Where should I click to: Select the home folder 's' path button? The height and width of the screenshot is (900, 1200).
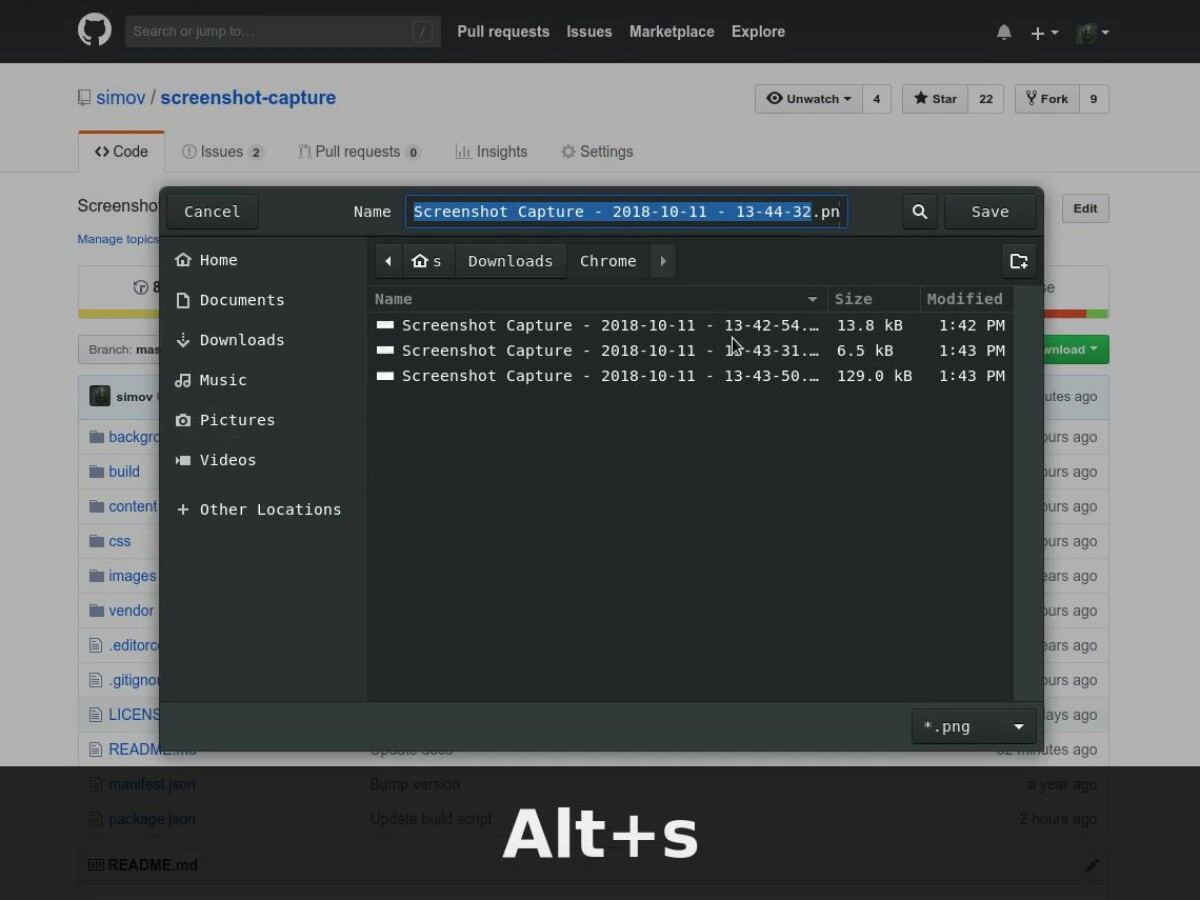[428, 261]
